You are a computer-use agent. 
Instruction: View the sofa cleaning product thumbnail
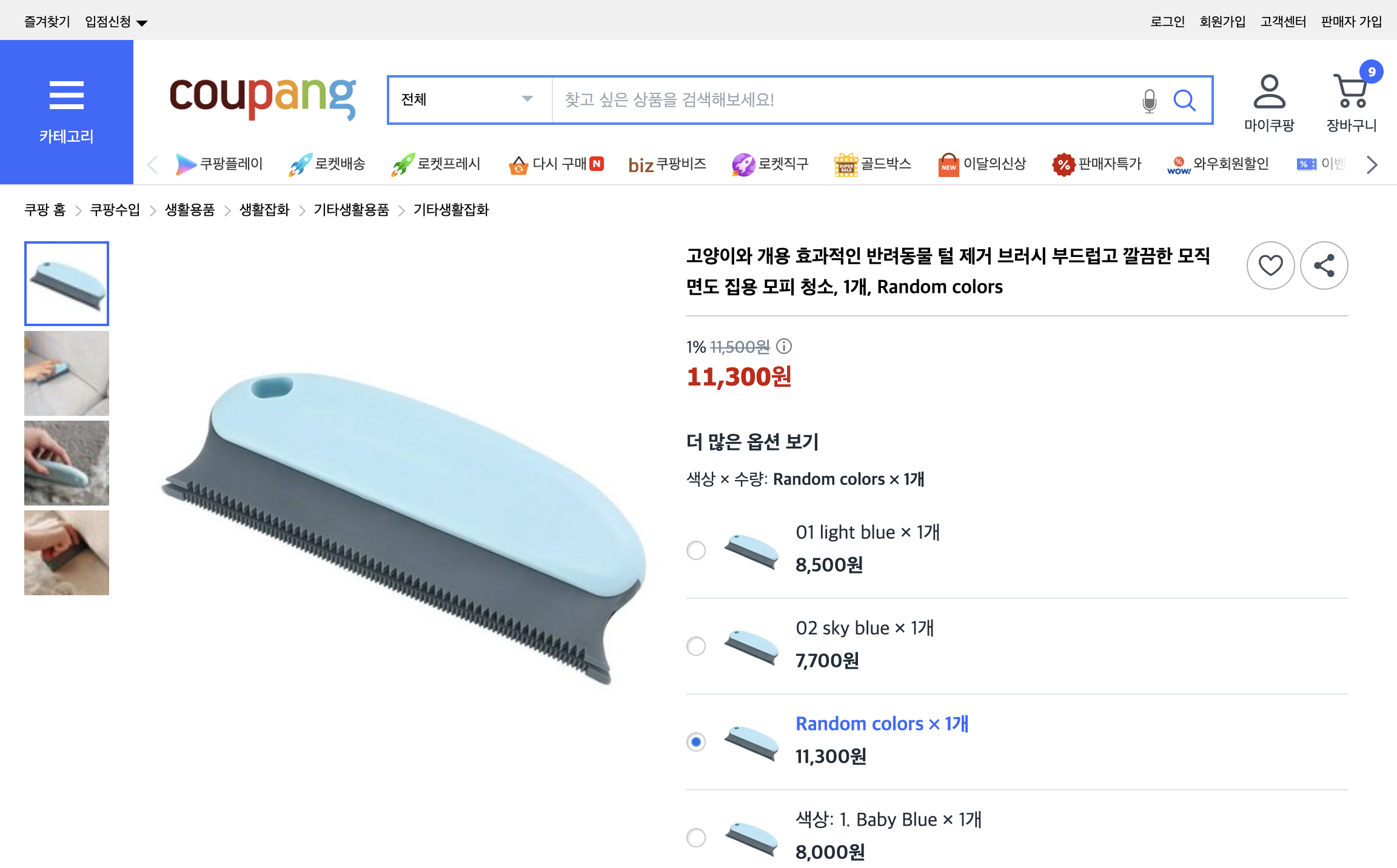[x=66, y=373]
